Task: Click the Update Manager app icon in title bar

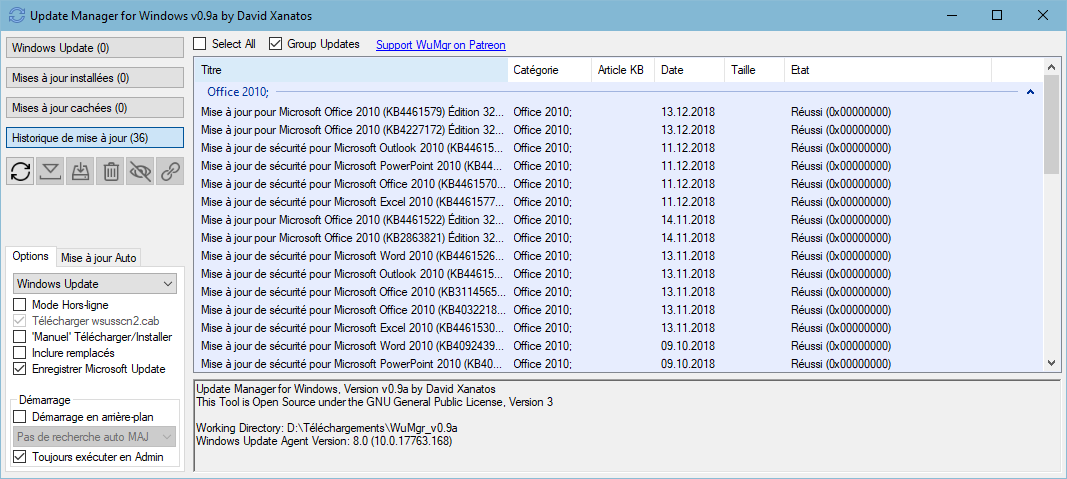Action: pyautogui.click(x=16, y=14)
